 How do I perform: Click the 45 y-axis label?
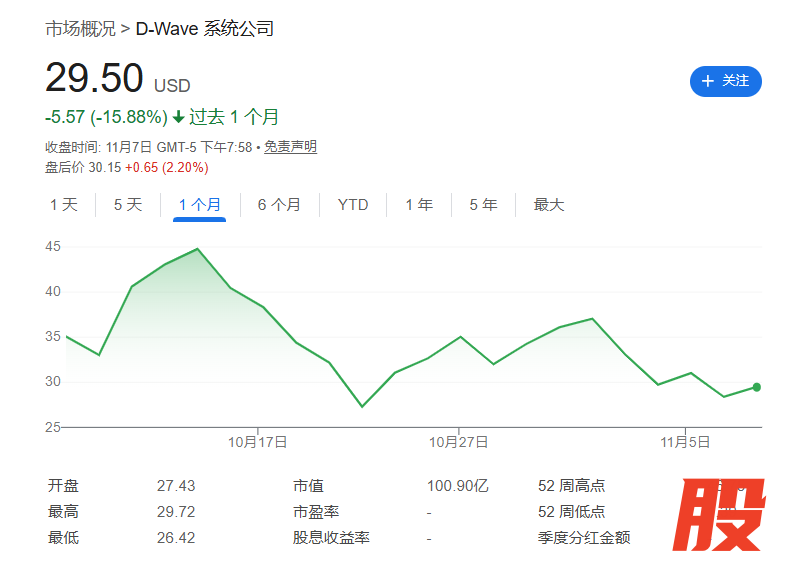click(x=53, y=247)
